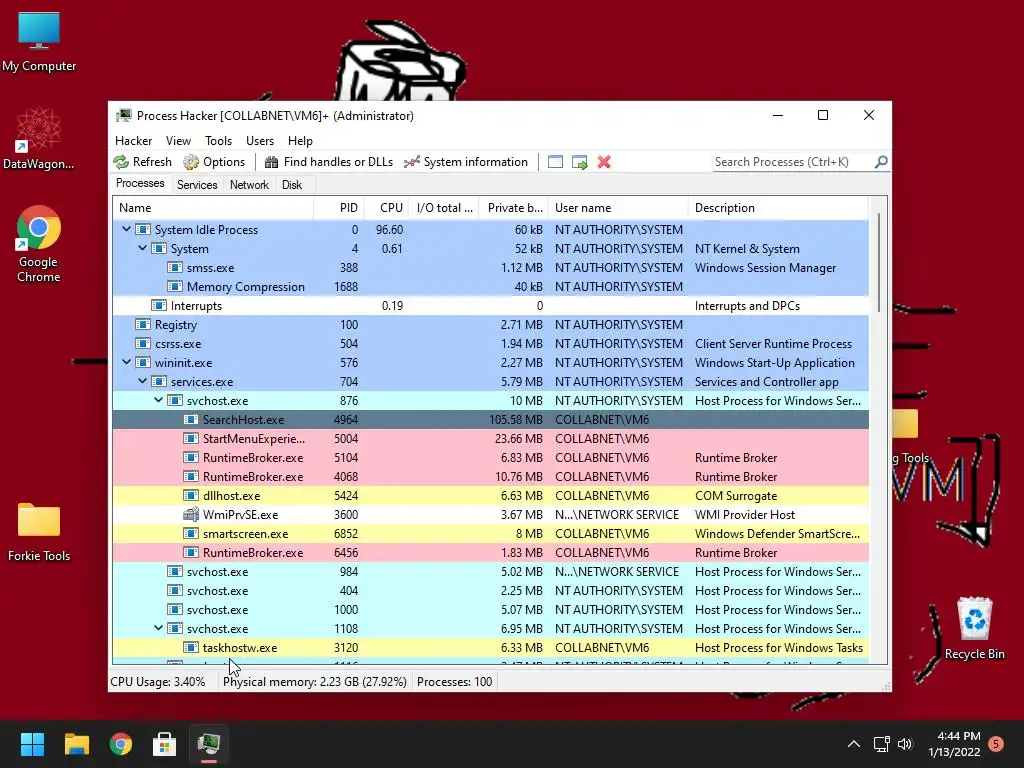The image size is (1024, 768).
Task: Select svchost.exe PID 1000 row
Action: point(490,609)
